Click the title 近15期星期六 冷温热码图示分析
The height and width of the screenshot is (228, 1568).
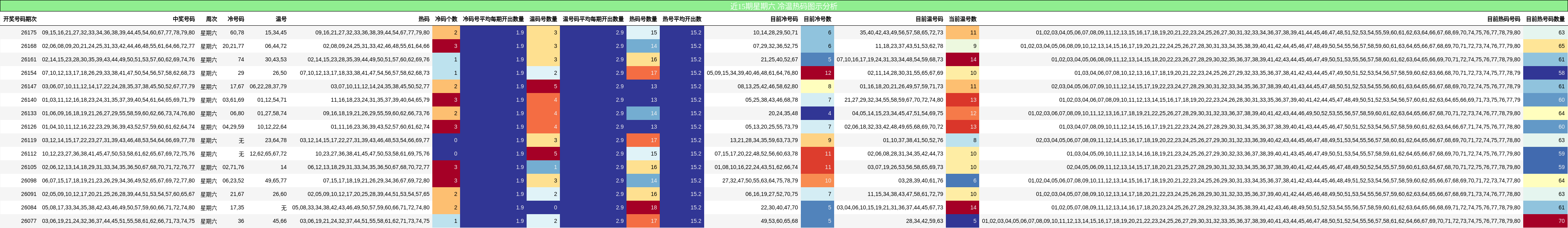783,6
